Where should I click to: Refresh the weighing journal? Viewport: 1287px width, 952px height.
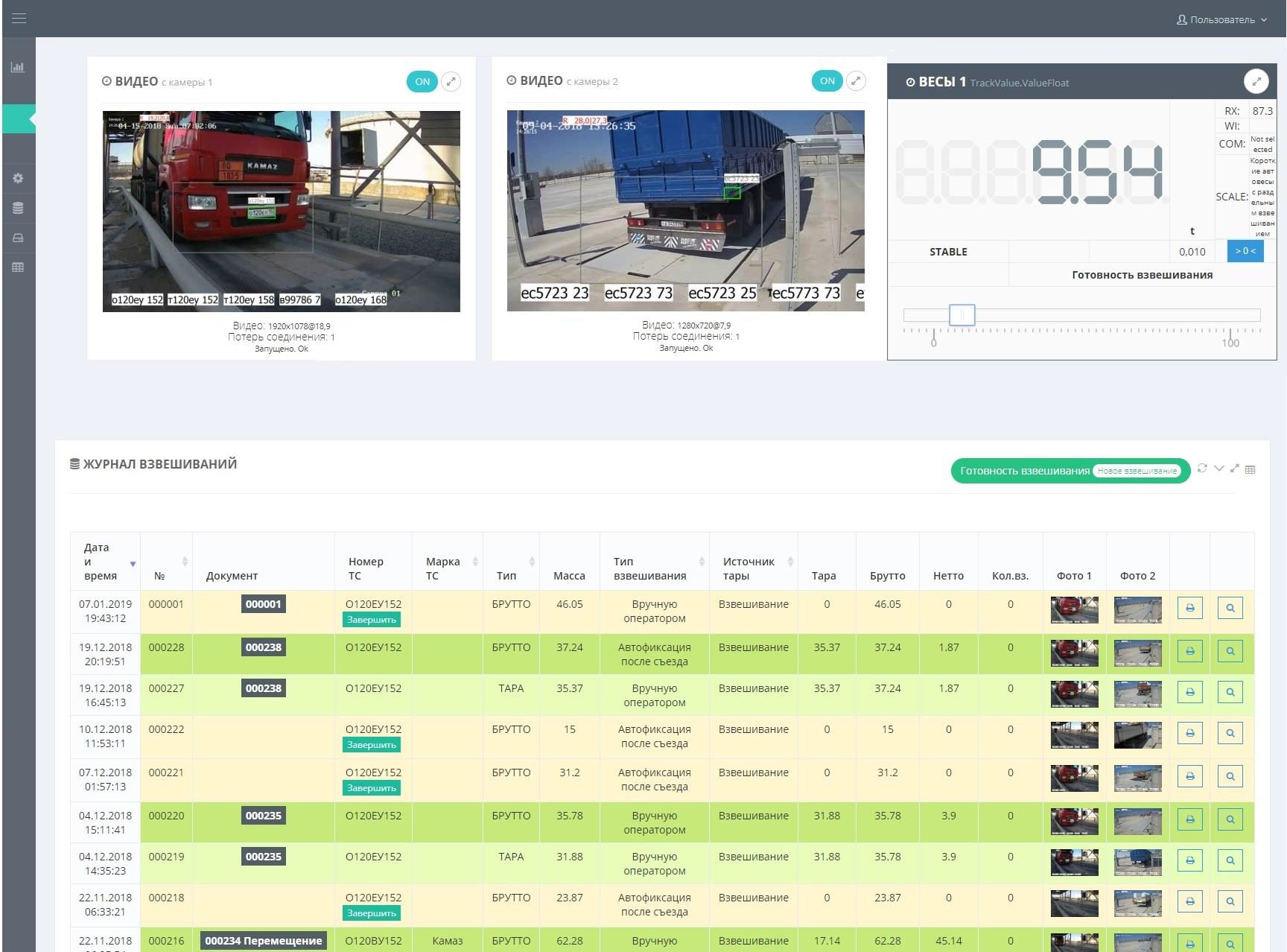[x=1202, y=469]
